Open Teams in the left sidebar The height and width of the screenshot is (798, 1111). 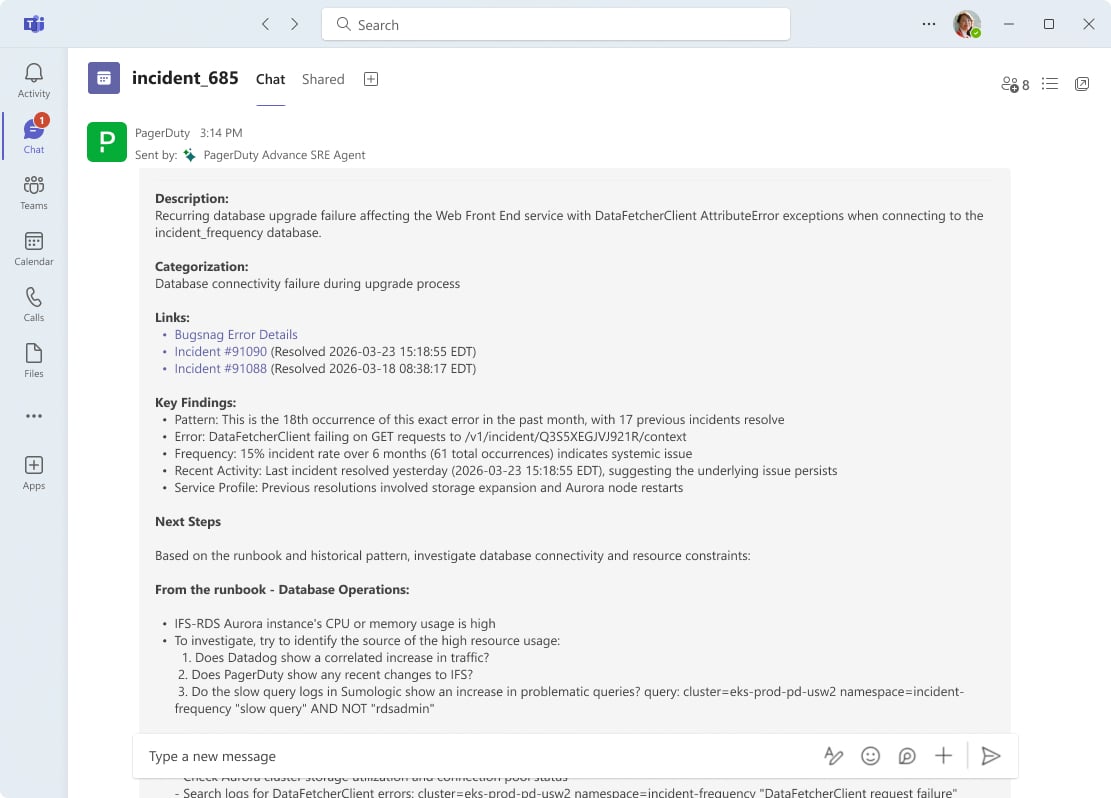click(33, 193)
